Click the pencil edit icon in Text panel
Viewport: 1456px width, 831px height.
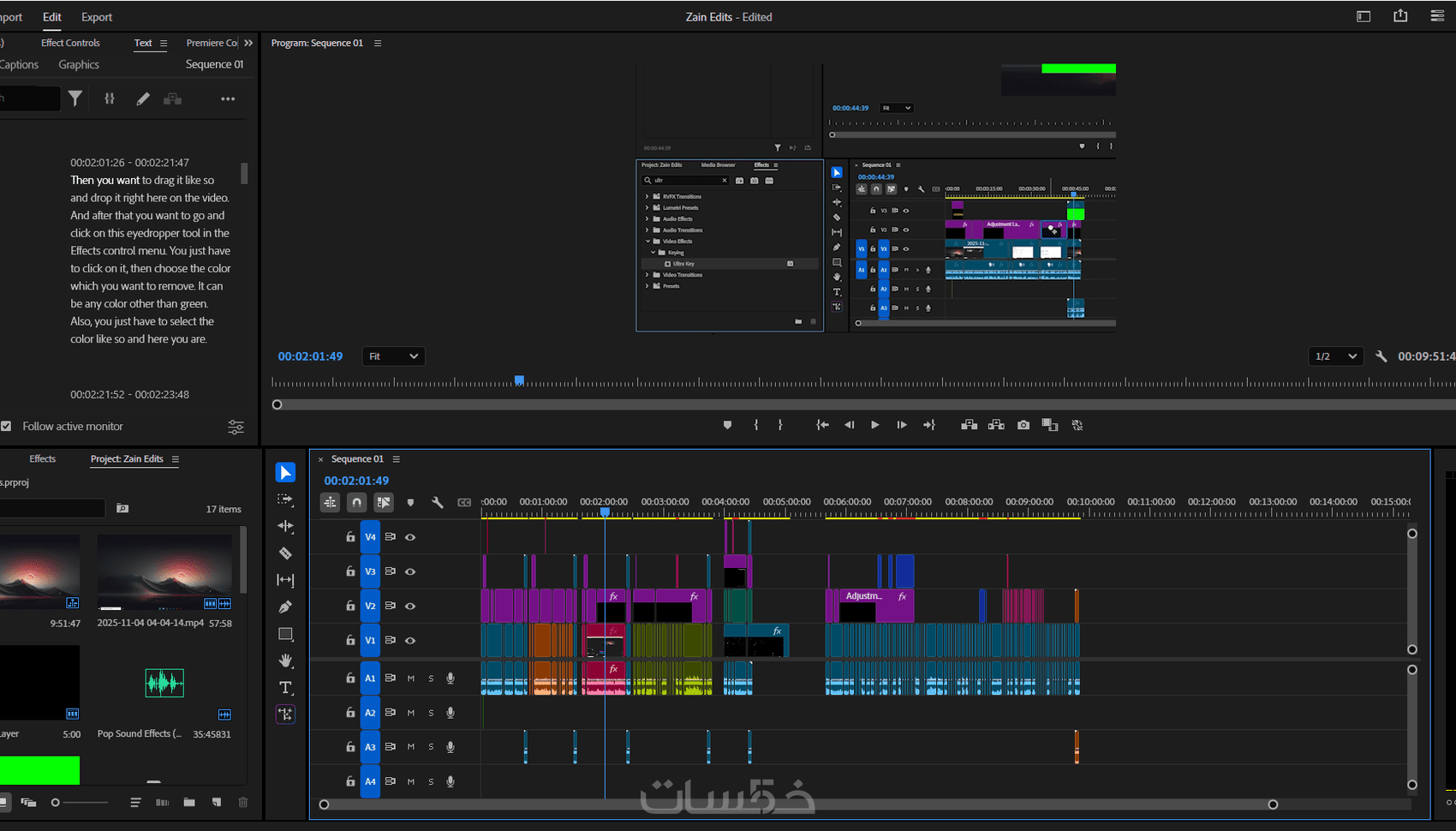(x=143, y=99)
